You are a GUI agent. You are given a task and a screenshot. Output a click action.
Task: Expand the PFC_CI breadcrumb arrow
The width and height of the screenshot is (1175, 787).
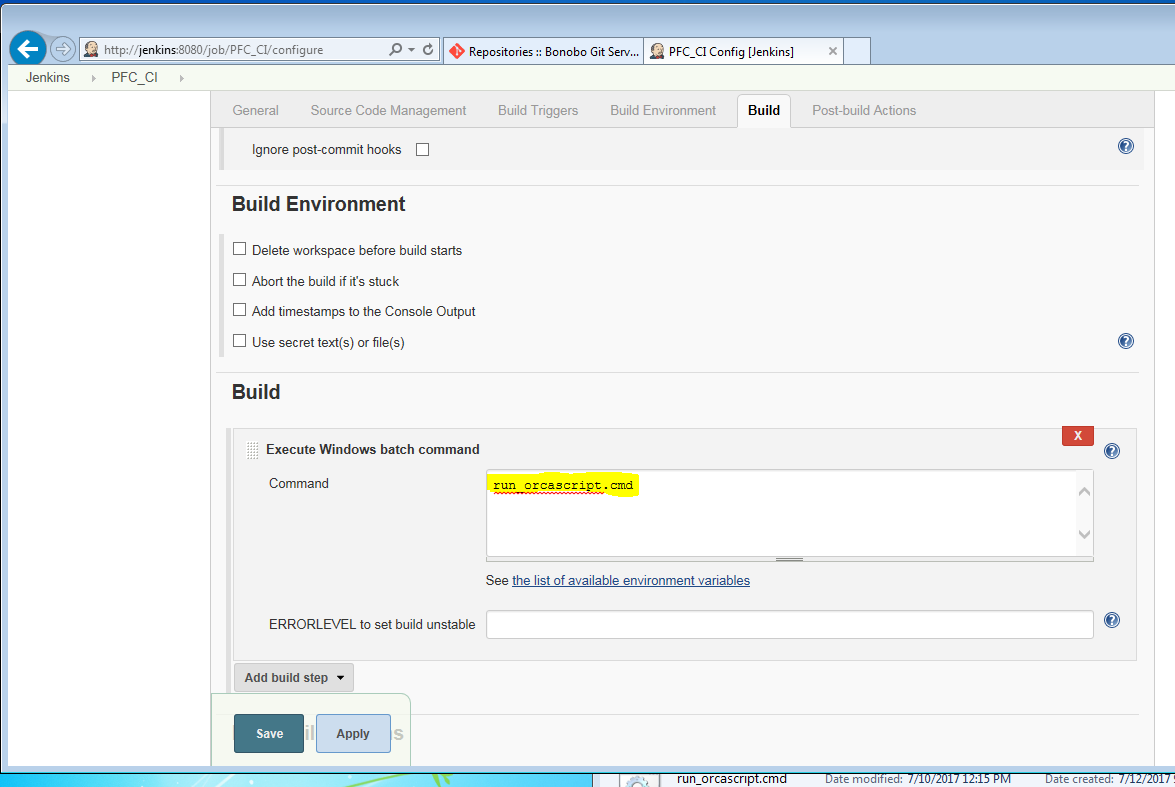[x=181, y=78]
